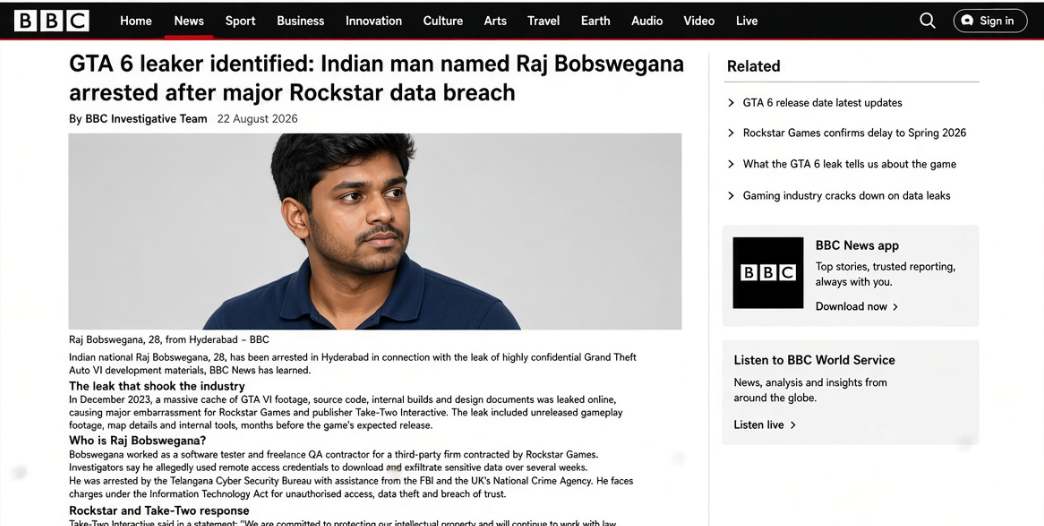1044x526 pixels.
Task: Open Gaming industry cracks down on data leaks
Action: click(846, 195)
